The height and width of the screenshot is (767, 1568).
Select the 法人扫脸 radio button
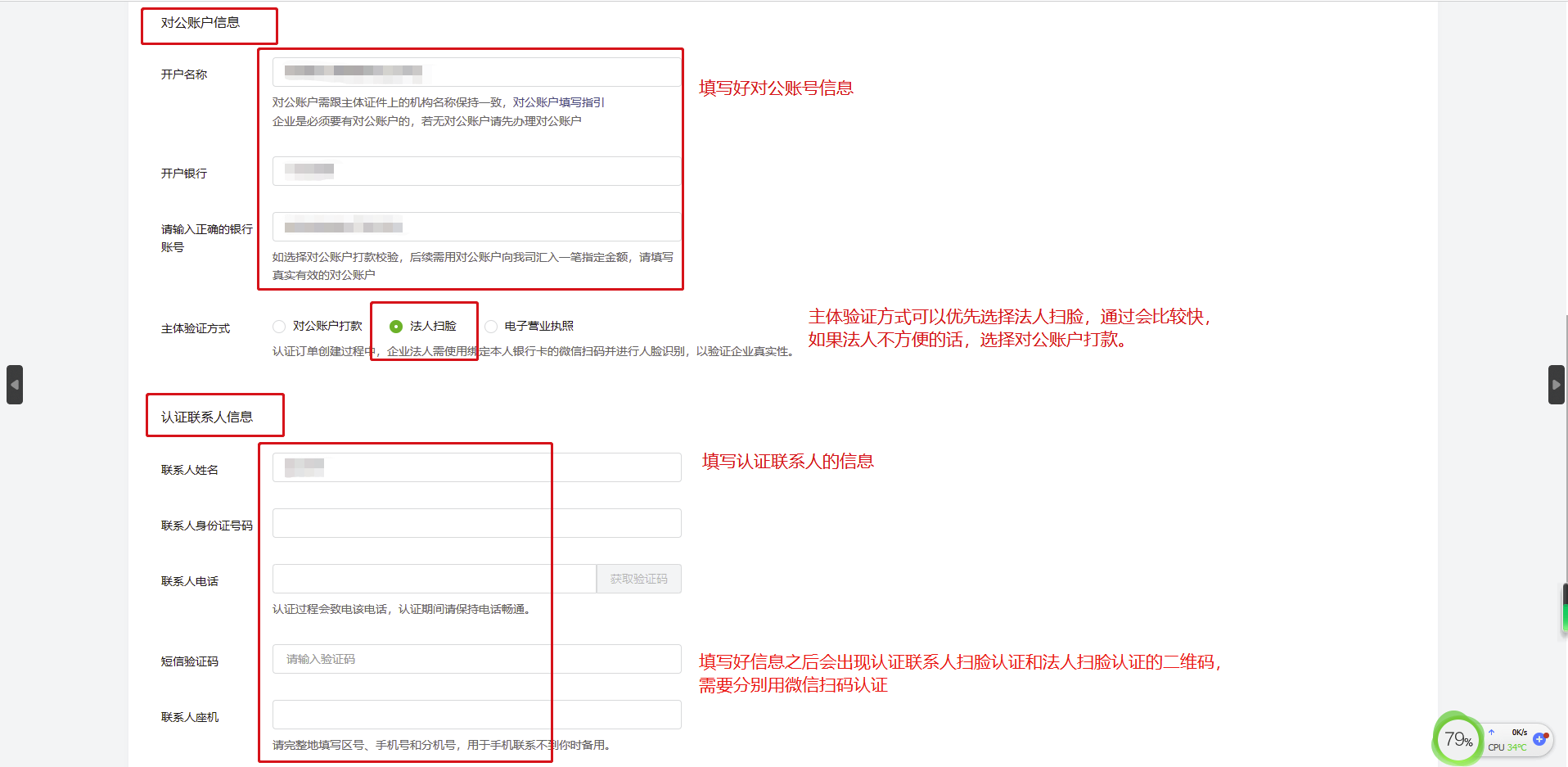point(396,327)
